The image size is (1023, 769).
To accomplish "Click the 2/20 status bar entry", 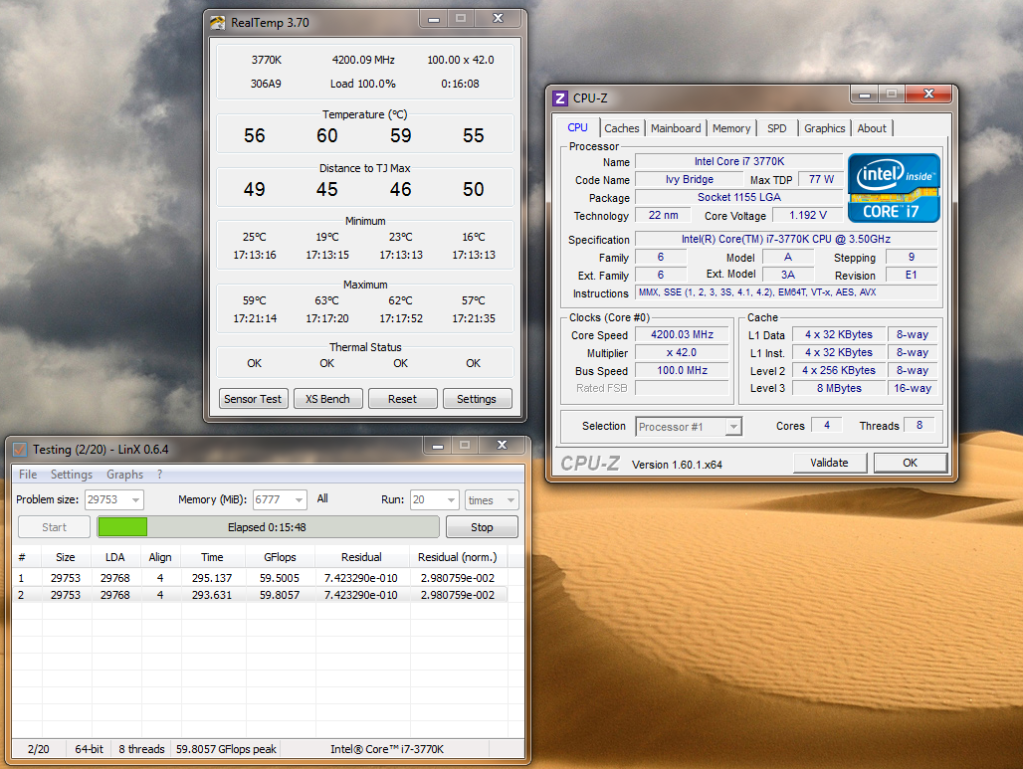I will pyautogui.click(x=38, y=749).
